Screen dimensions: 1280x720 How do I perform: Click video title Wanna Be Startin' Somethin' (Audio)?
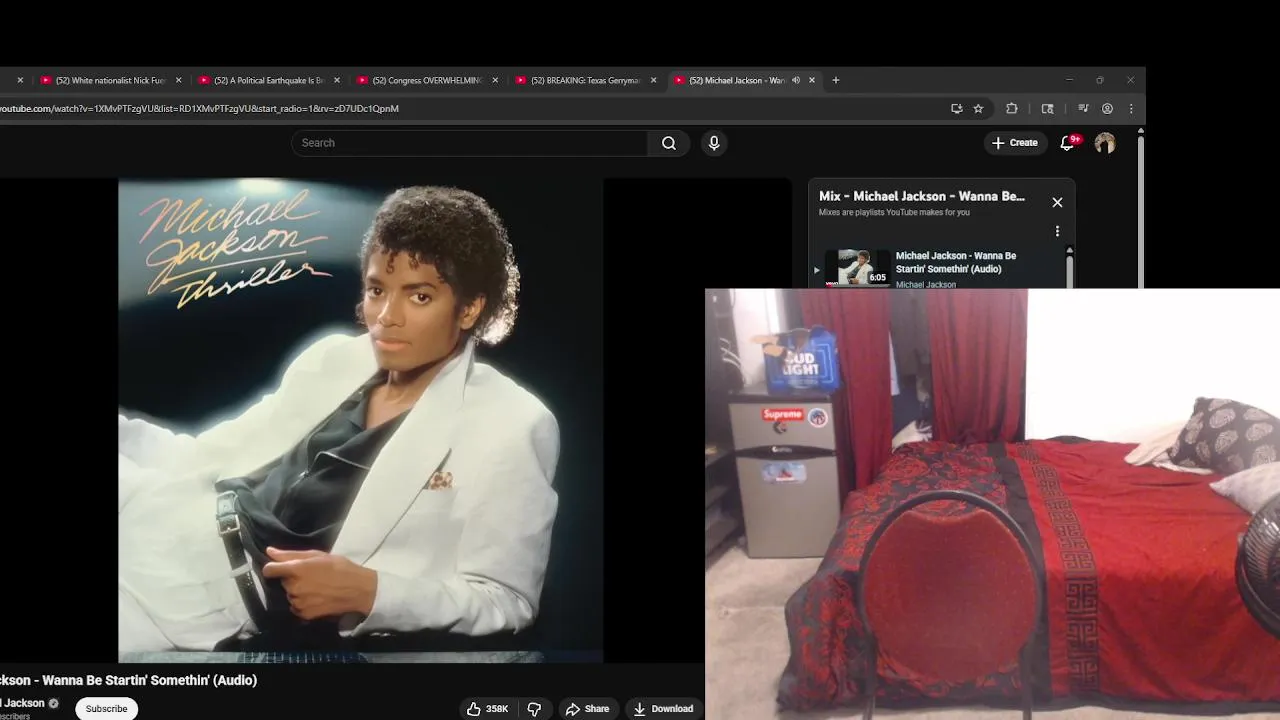coord(128,680)
